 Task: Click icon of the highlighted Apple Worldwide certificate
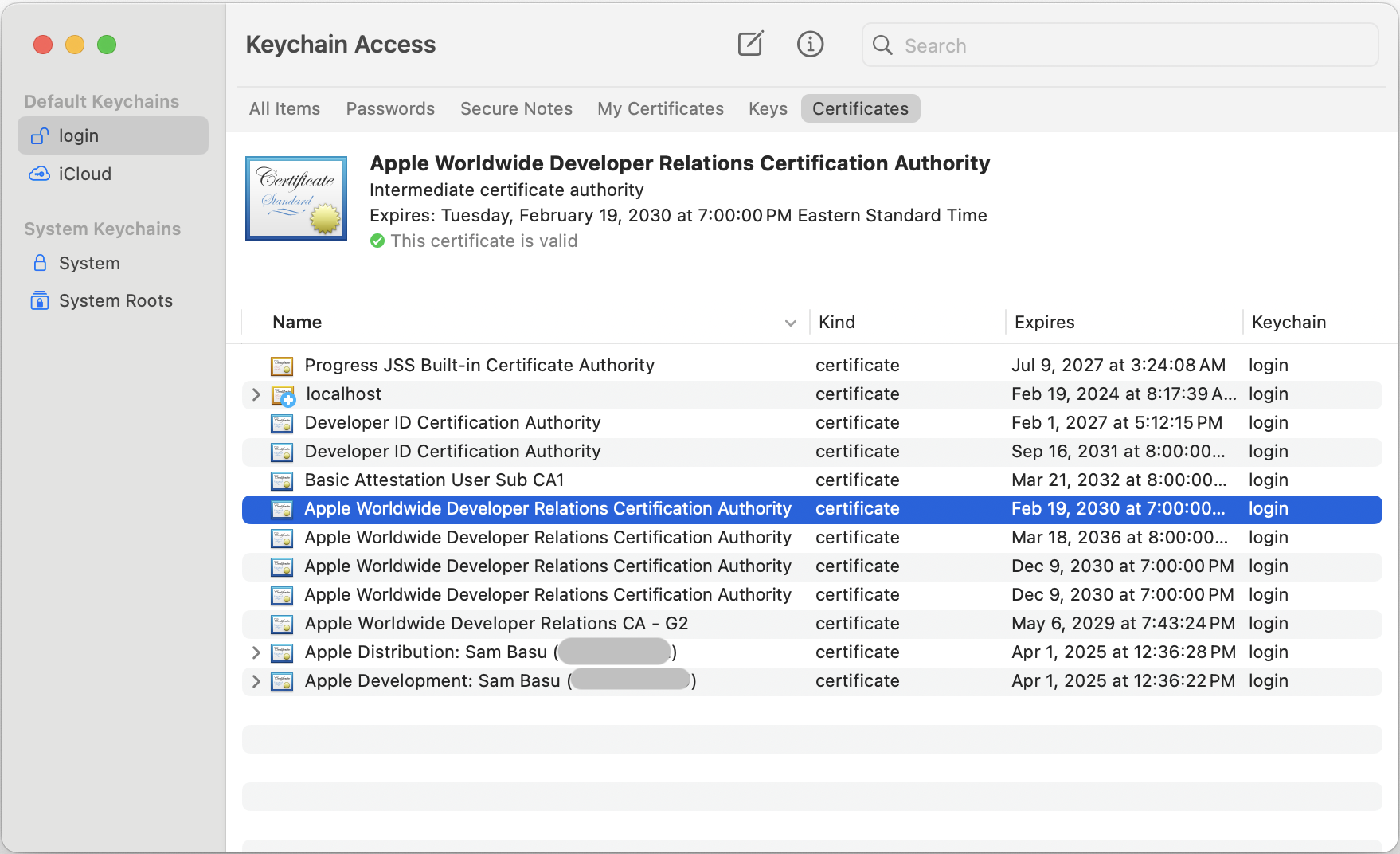(282, 509)
